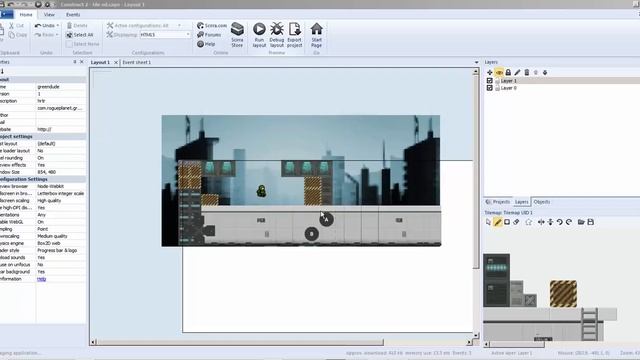This screenshot has width=640, height=360.
Task: Click the pin icon on Properties panel
Action: click(x=75, y=62)
